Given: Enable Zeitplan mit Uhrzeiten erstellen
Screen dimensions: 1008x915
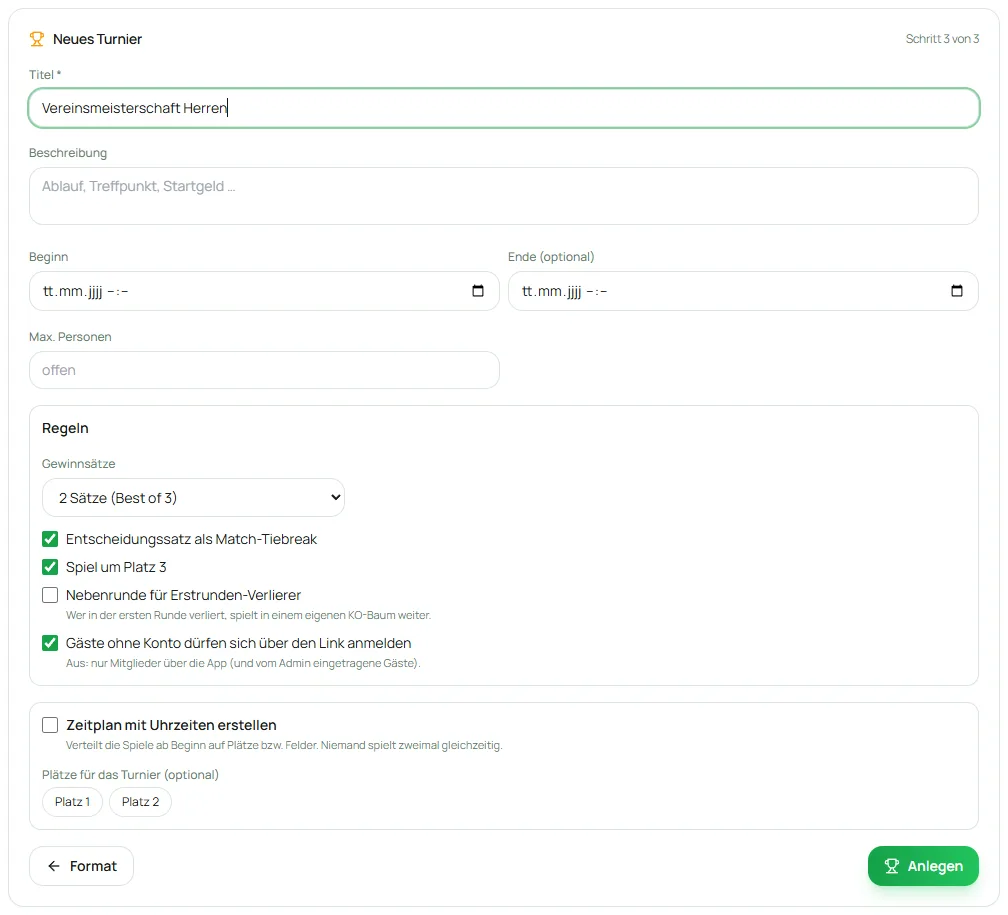Looking at the screenshot, I should [50, 725].
